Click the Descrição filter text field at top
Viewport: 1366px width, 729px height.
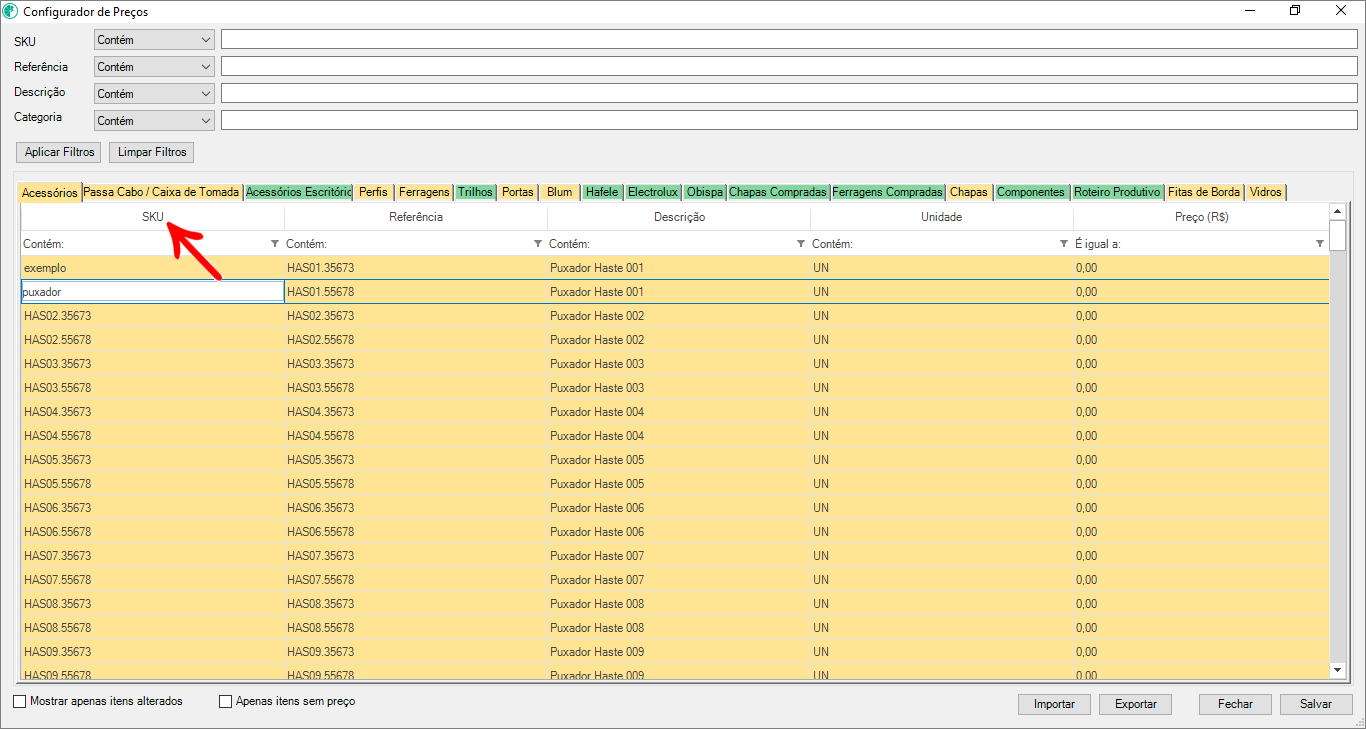point(789,93)
